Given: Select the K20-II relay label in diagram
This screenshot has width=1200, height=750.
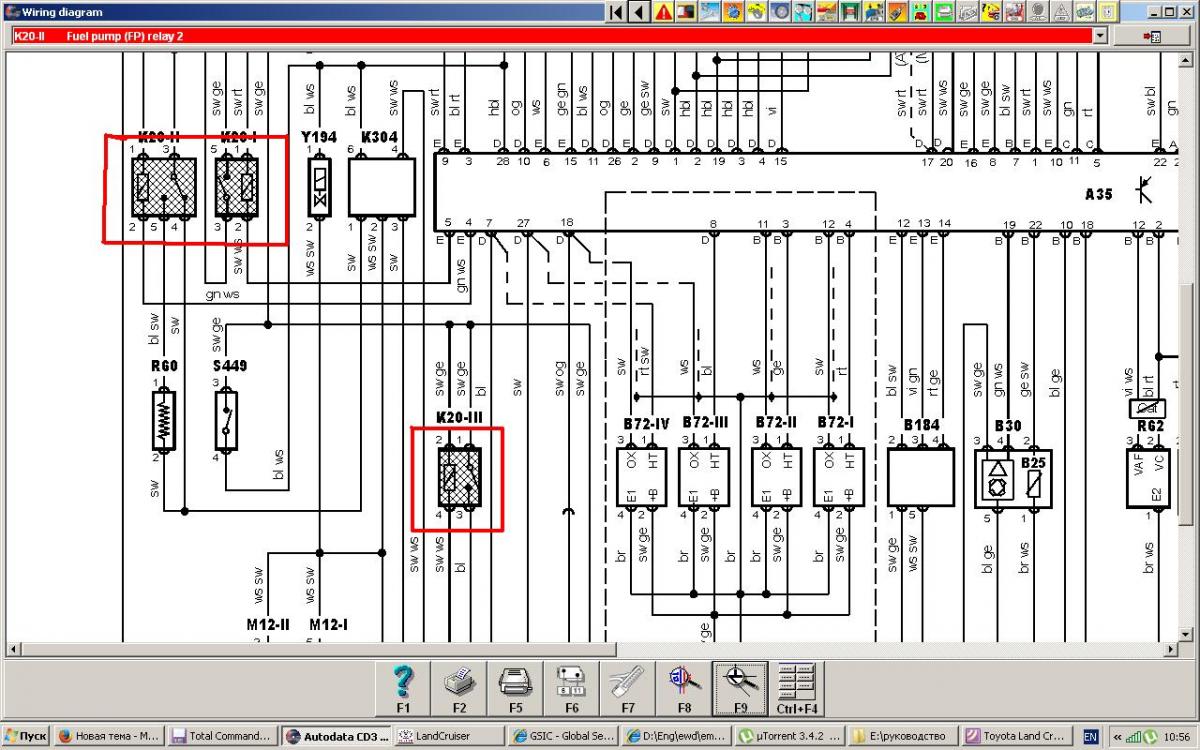Looking at the screenshot, I should [x=160, y=136].
